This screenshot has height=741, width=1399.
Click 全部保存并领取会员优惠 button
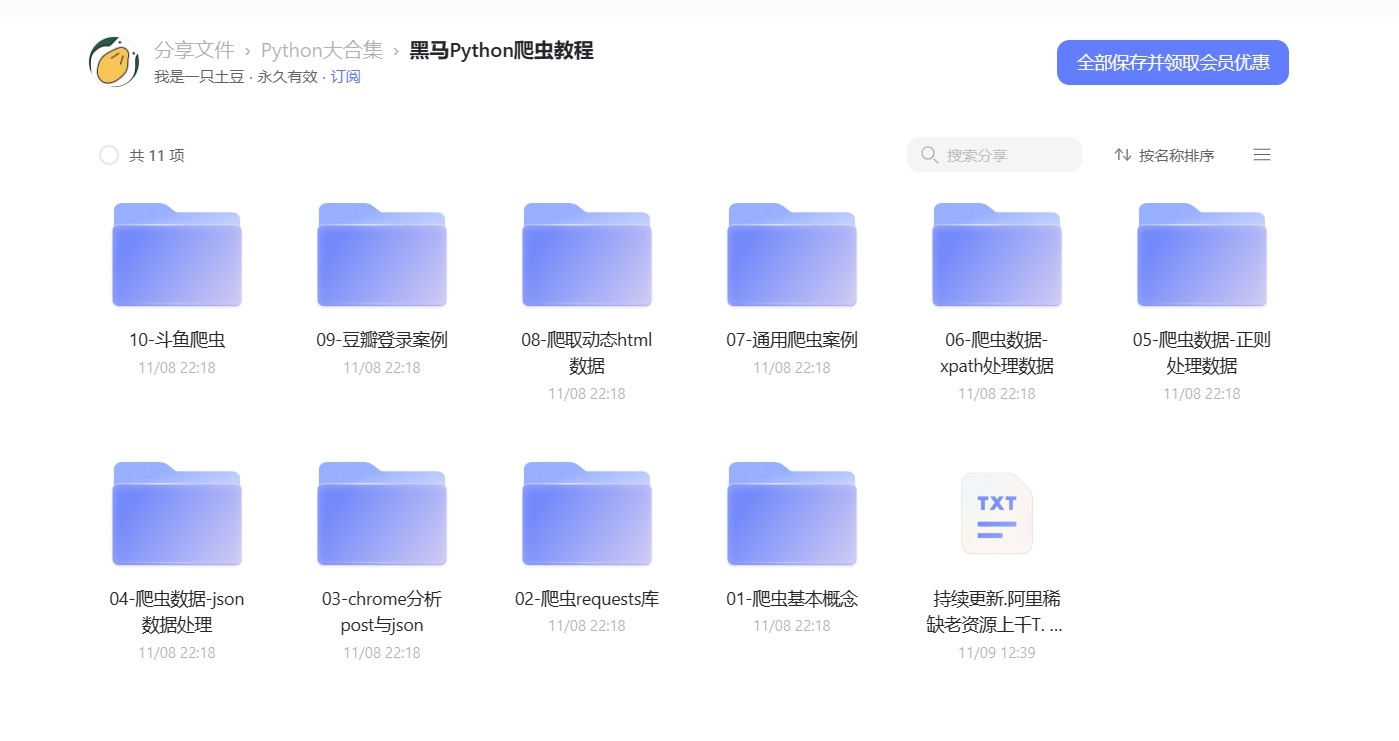[x=1173, y=63]
